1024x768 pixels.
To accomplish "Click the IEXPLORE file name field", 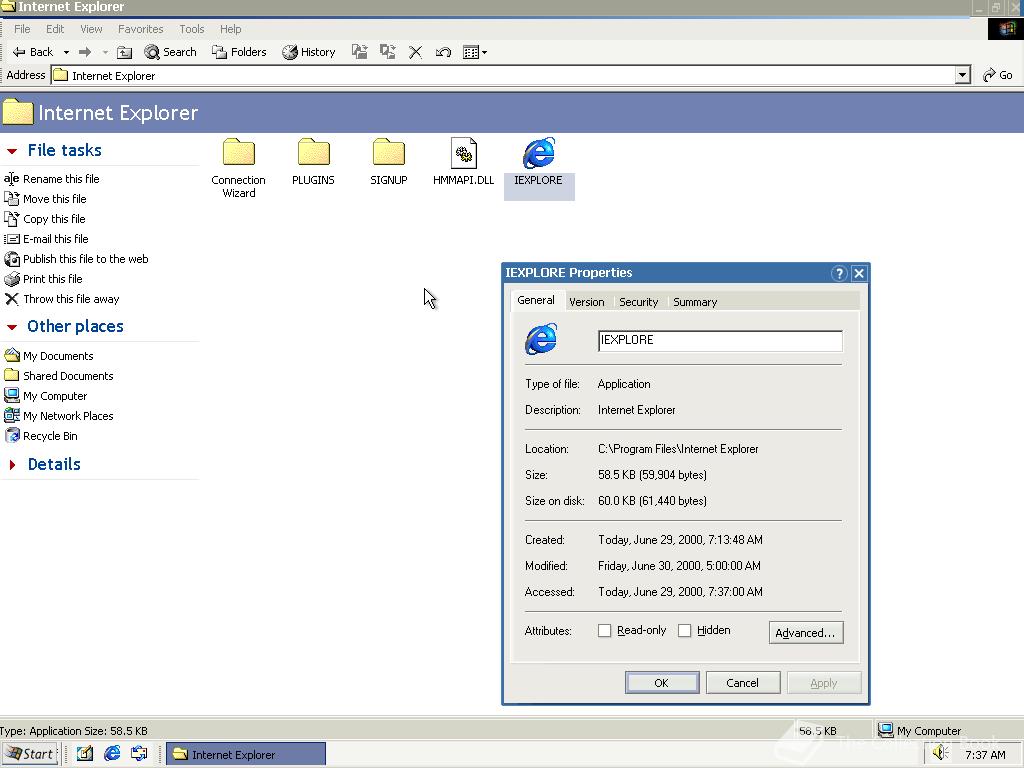I will [x=720, y=340].
